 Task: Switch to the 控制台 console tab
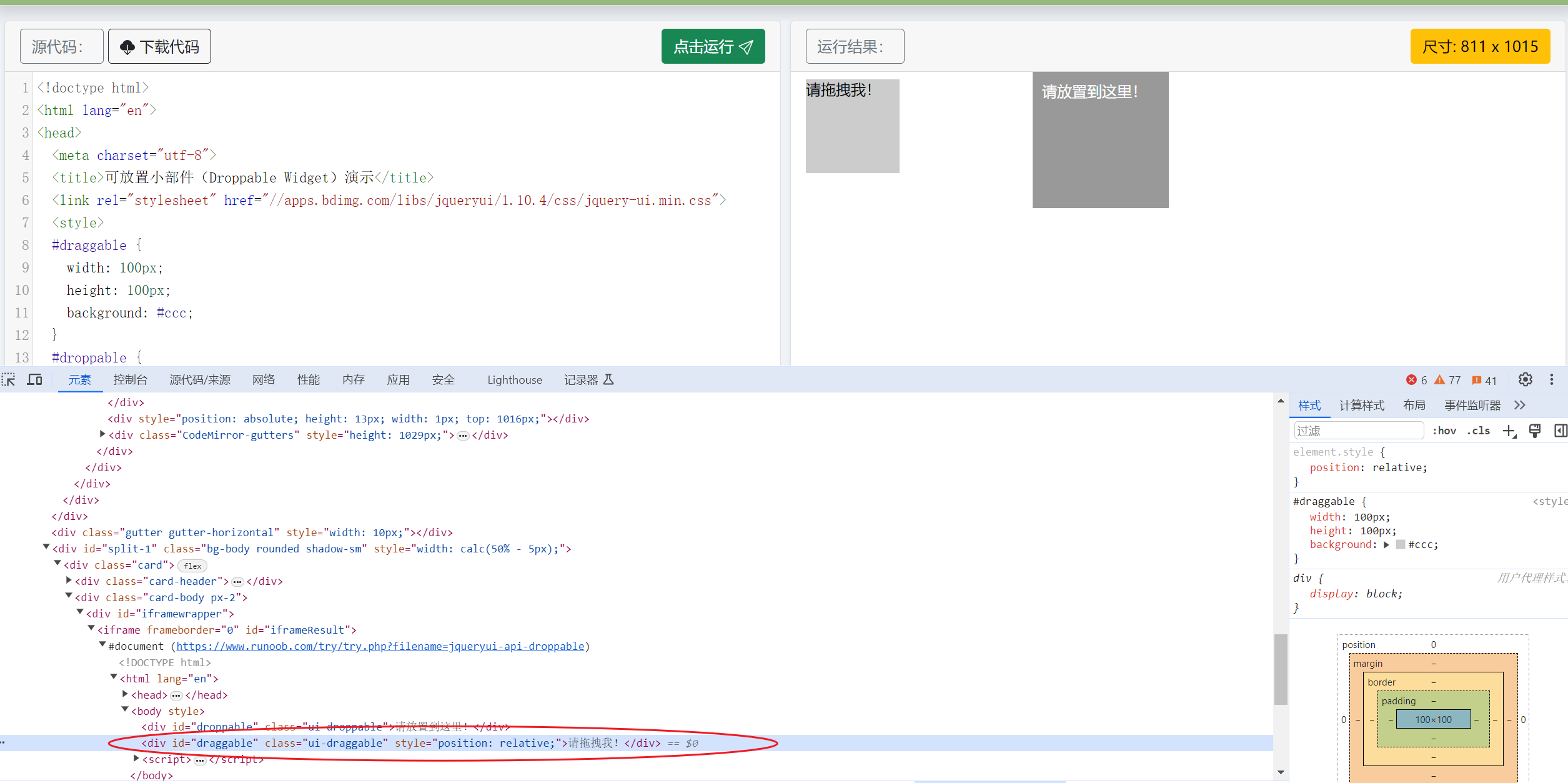click(x=130, y=379)
